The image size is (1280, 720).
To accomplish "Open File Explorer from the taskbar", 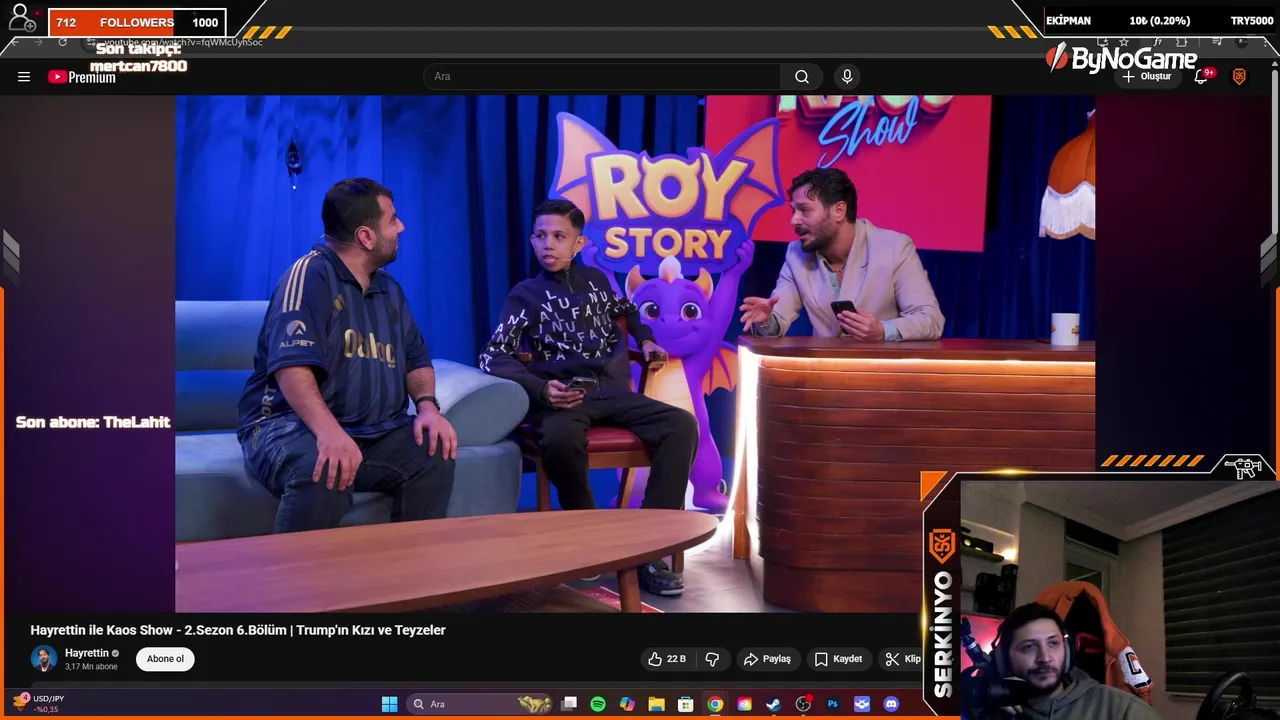I will [x=656, y=704].
